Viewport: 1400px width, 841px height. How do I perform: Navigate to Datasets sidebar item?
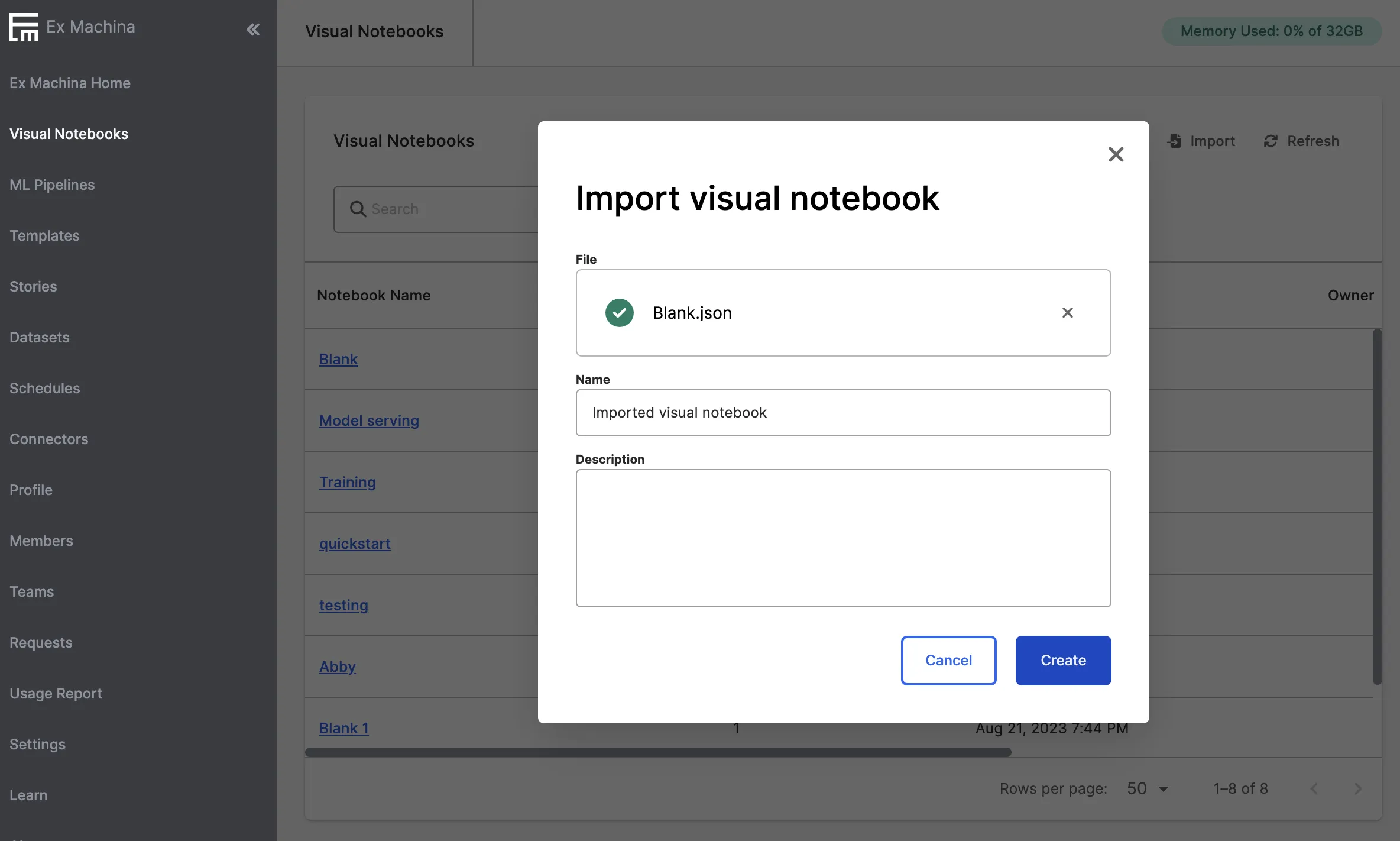pyautogui.click(x=40, y=337)
